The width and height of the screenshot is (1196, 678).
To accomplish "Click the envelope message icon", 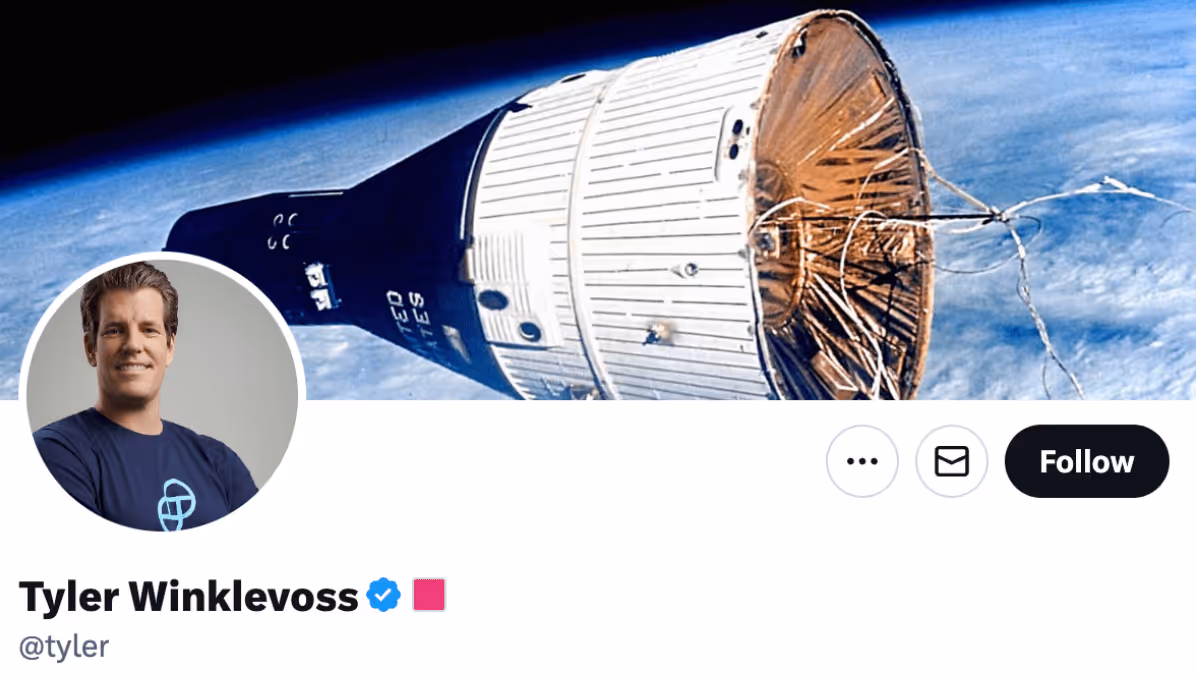I will [x=951, y=461].
